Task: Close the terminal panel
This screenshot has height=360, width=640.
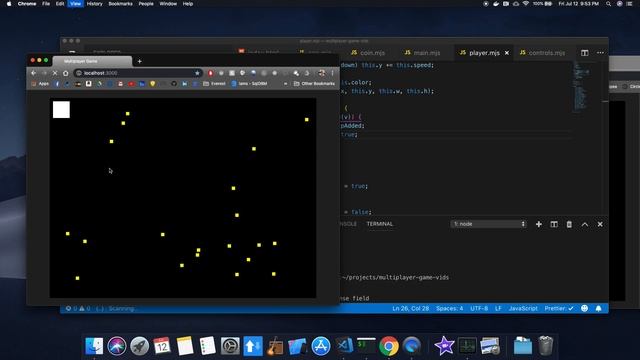Action: [600, 224]
